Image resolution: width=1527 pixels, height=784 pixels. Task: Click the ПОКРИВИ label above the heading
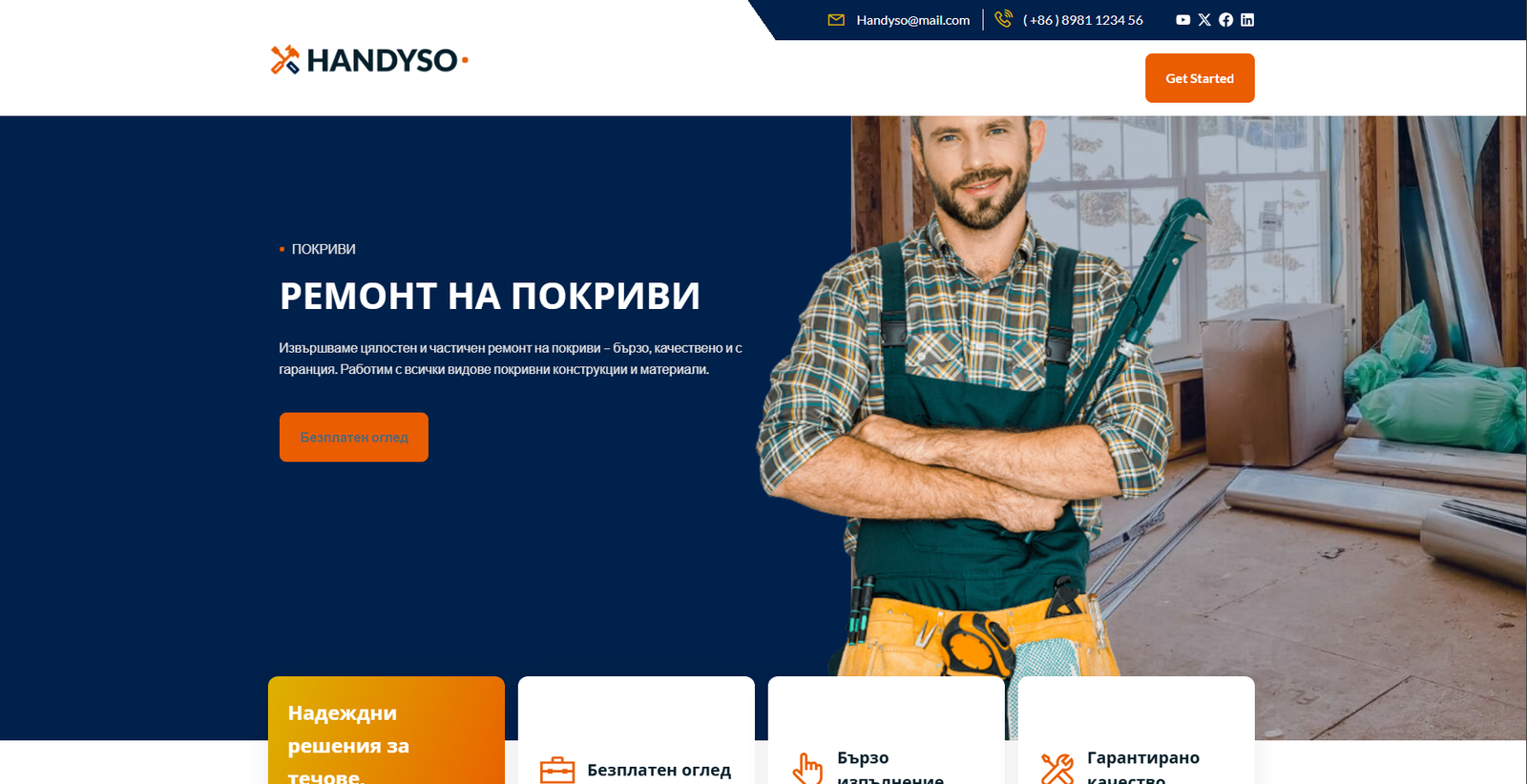(x=324, y=249)
